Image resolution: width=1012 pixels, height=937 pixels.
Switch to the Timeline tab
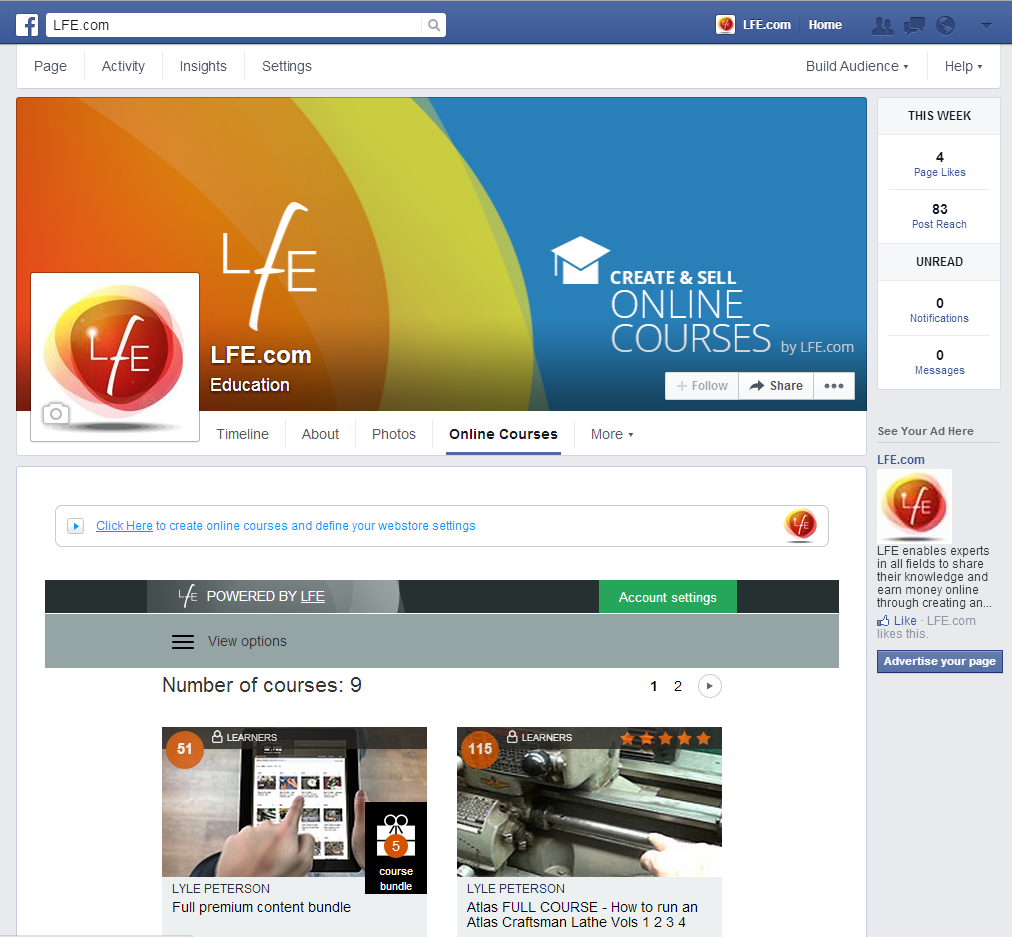tap(243, 434)
